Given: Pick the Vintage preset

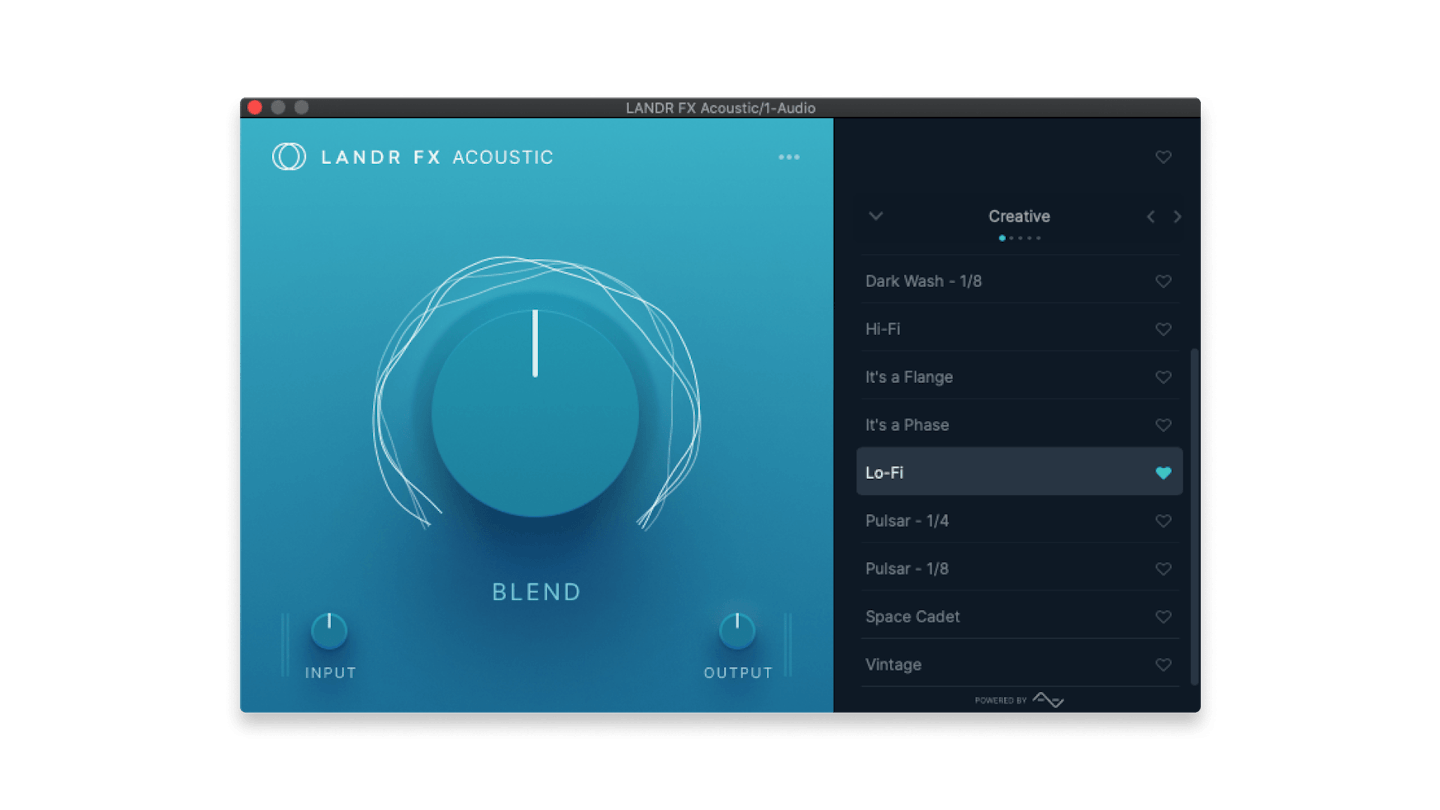Looking at the screenshot, I should [1019, 665].
